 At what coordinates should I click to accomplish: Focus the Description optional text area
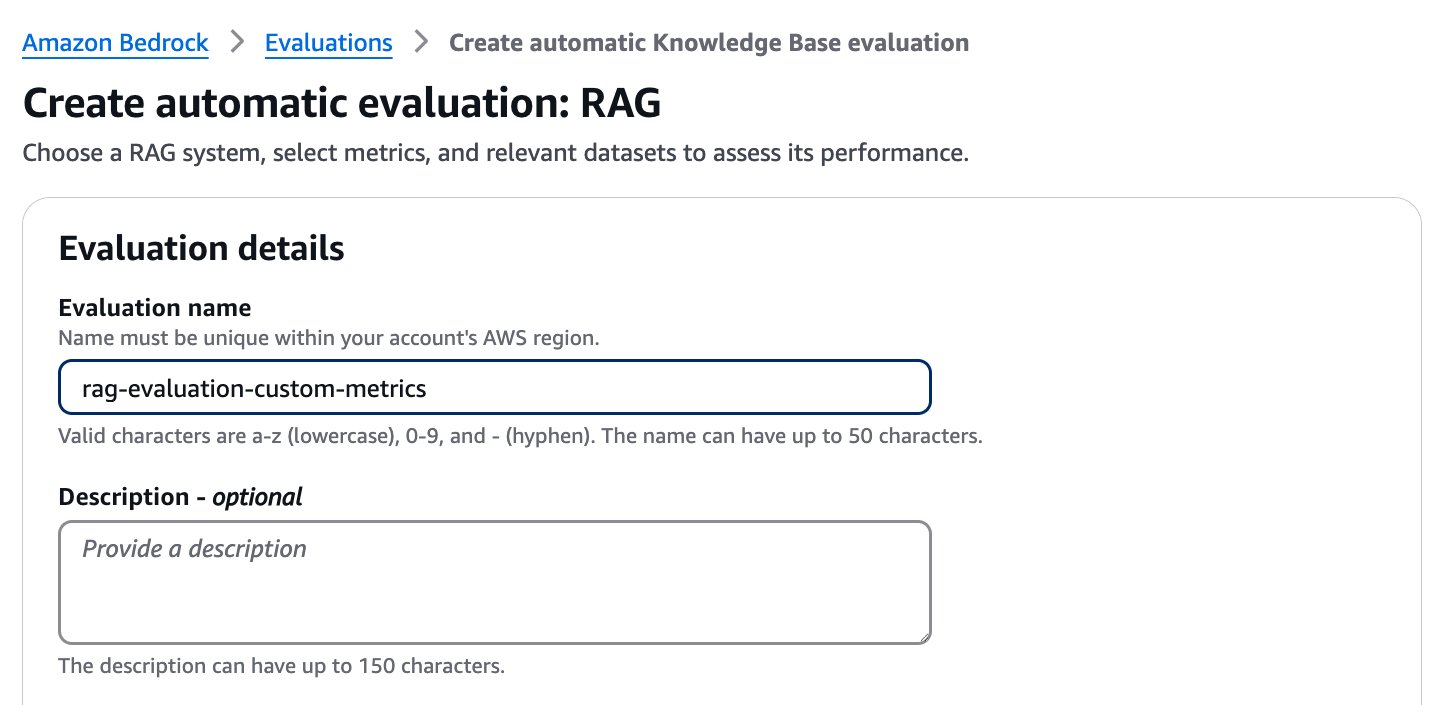495,582
